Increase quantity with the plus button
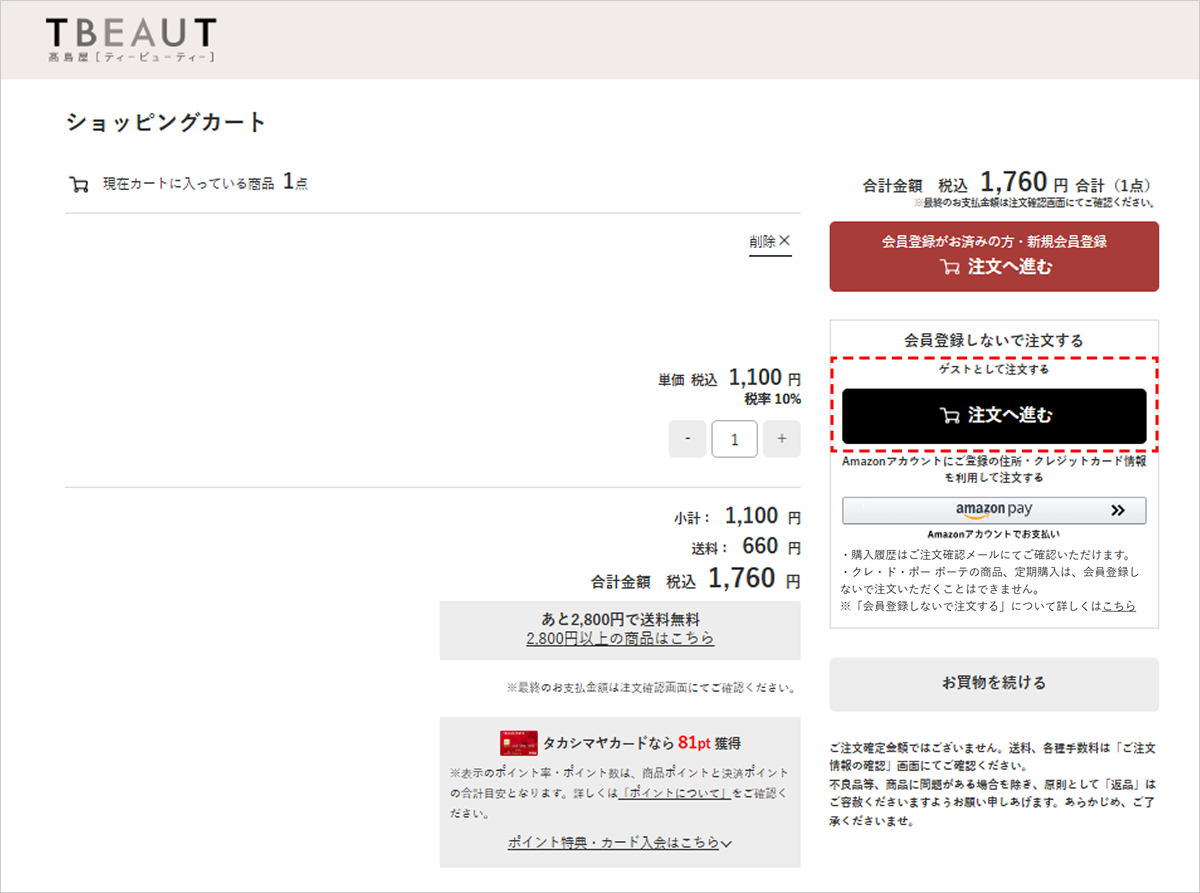This screenshot has height=893, width=1200. pos(782,439)
